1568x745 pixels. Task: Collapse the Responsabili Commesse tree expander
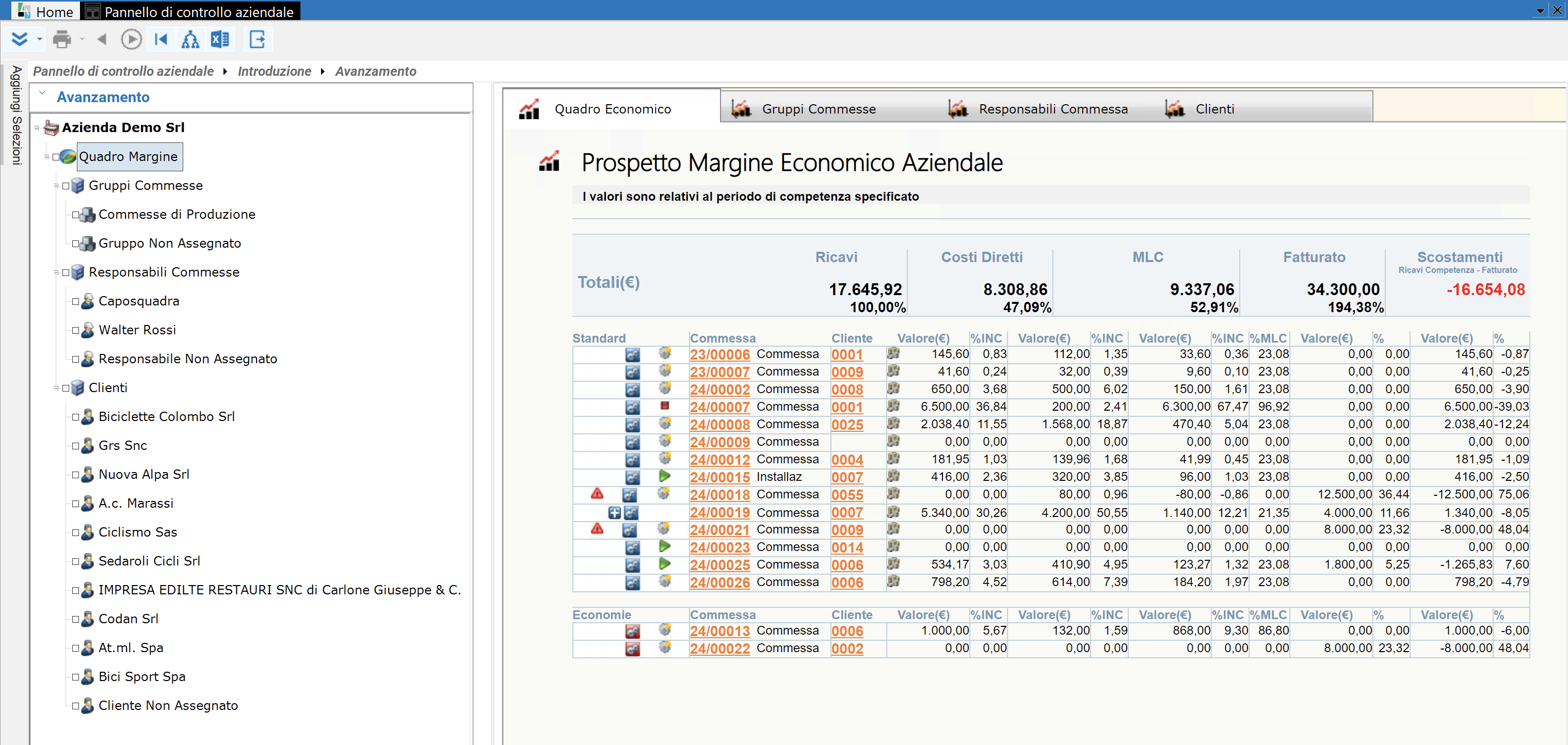[x=56, y=273]
